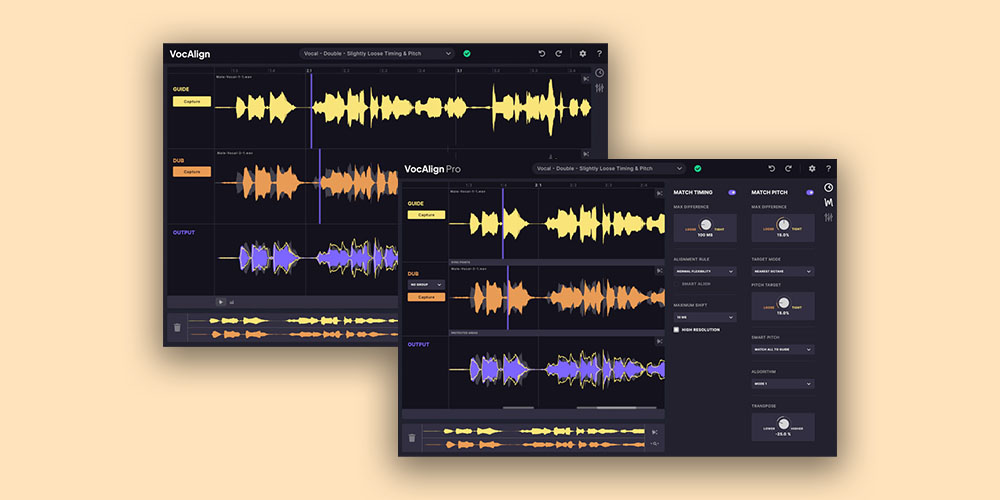Tick the Smart Align checkbox

click(677, 284)
